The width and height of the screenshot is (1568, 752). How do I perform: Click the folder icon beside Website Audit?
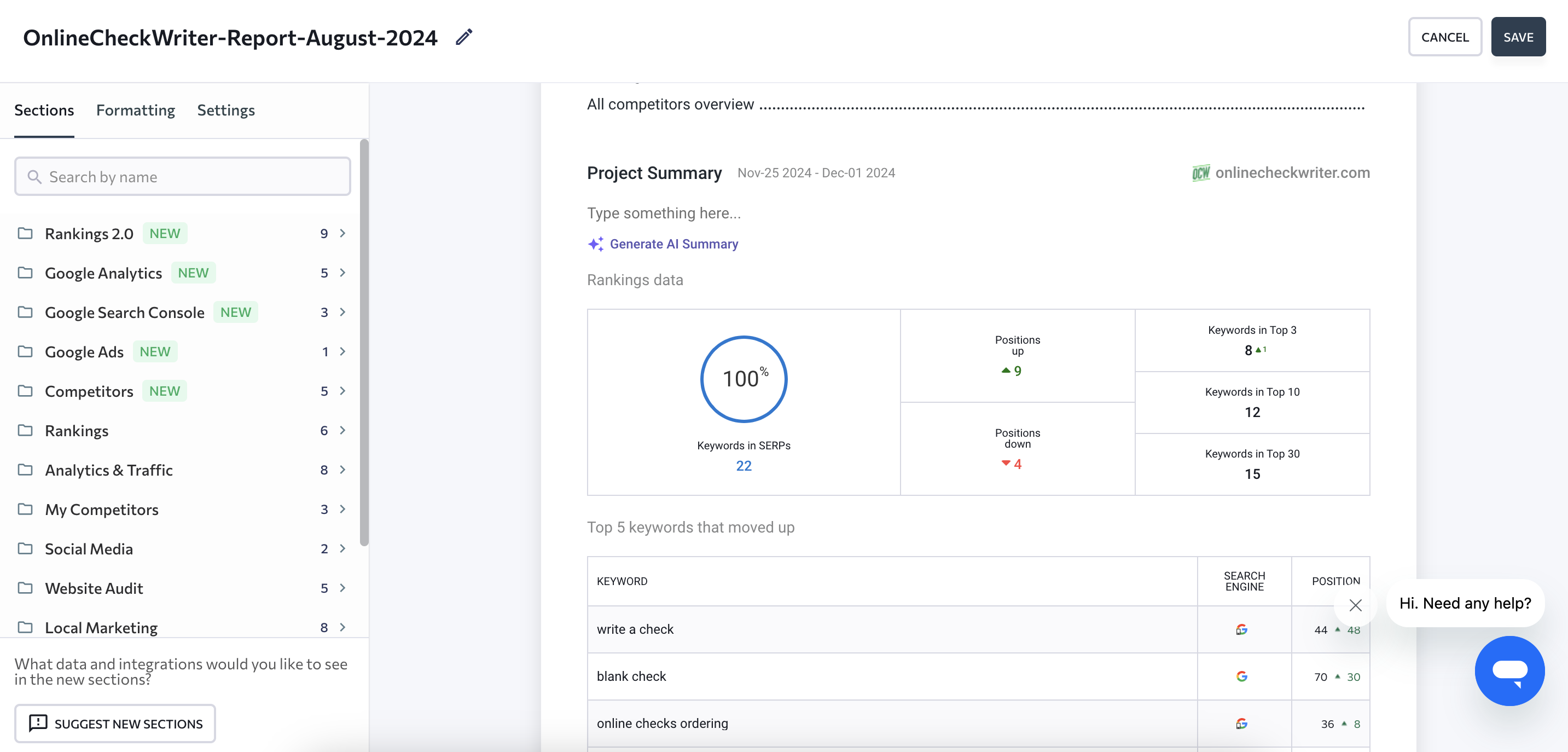(25, 588)
